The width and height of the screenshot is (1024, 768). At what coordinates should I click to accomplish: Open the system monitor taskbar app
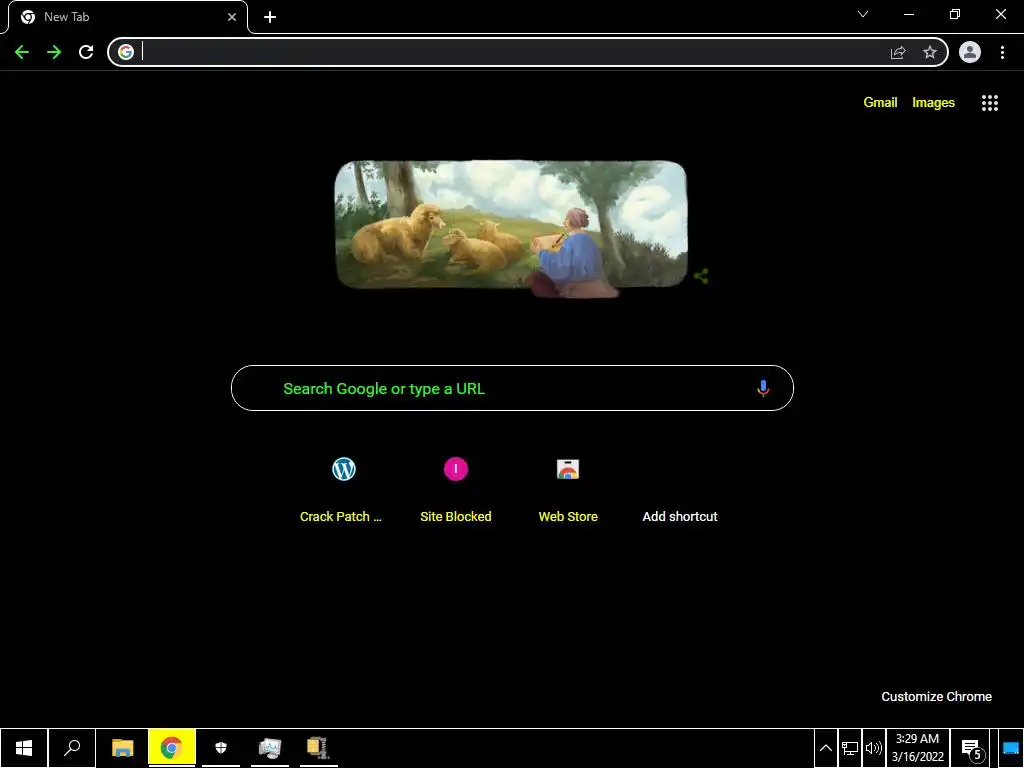[270, 748]
